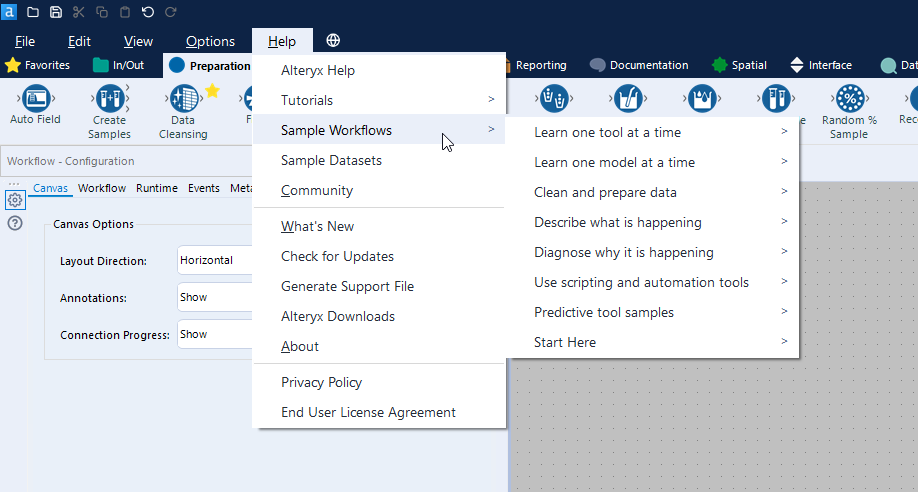
Task: Click the Open folder icon
Action: click(x=33, y=12)
